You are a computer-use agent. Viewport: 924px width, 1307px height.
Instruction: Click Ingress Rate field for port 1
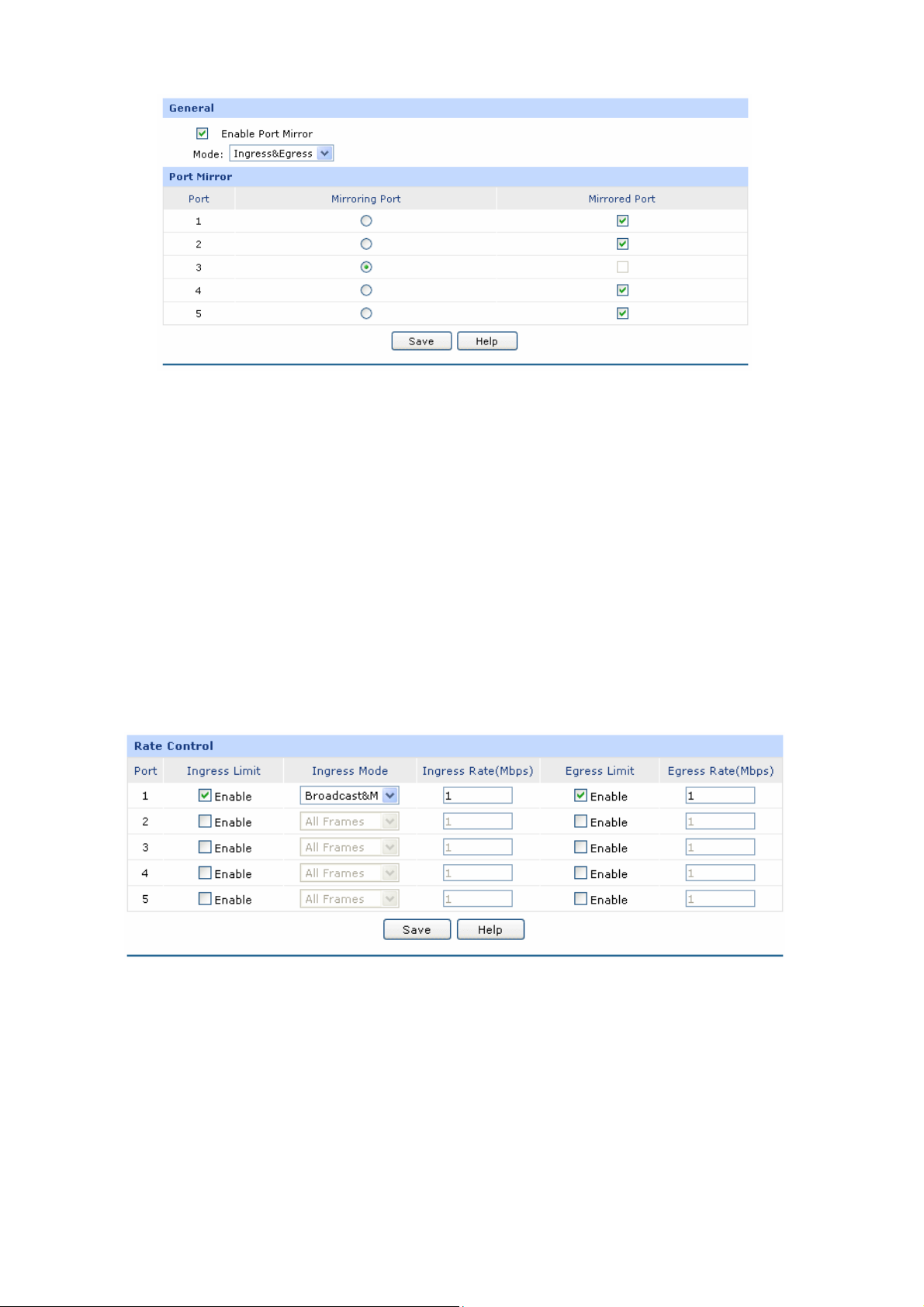click(x=477, y=795)
